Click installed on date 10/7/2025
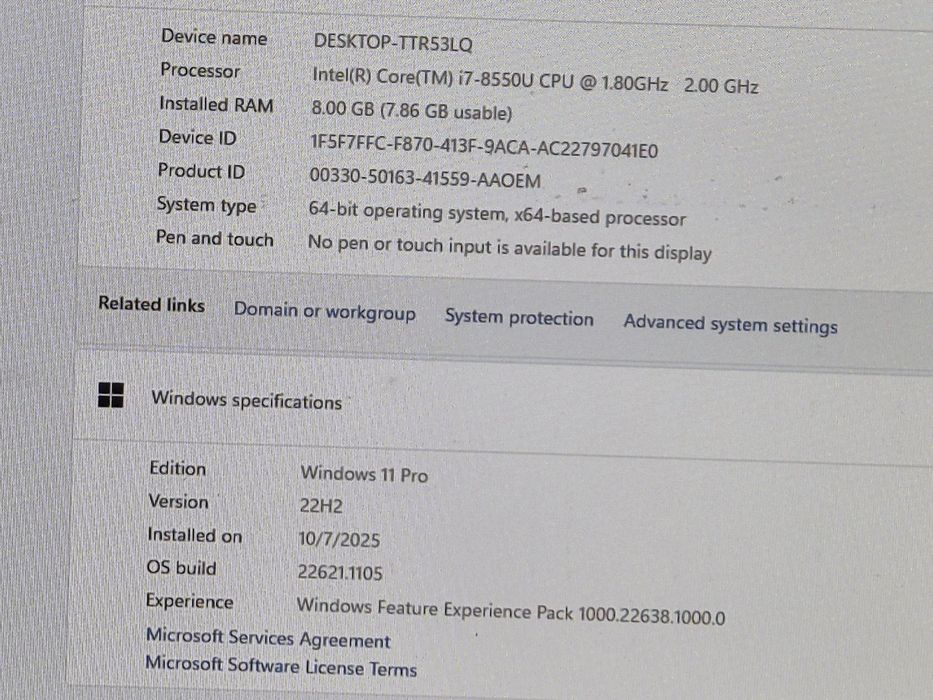 [x=339, y=539]
